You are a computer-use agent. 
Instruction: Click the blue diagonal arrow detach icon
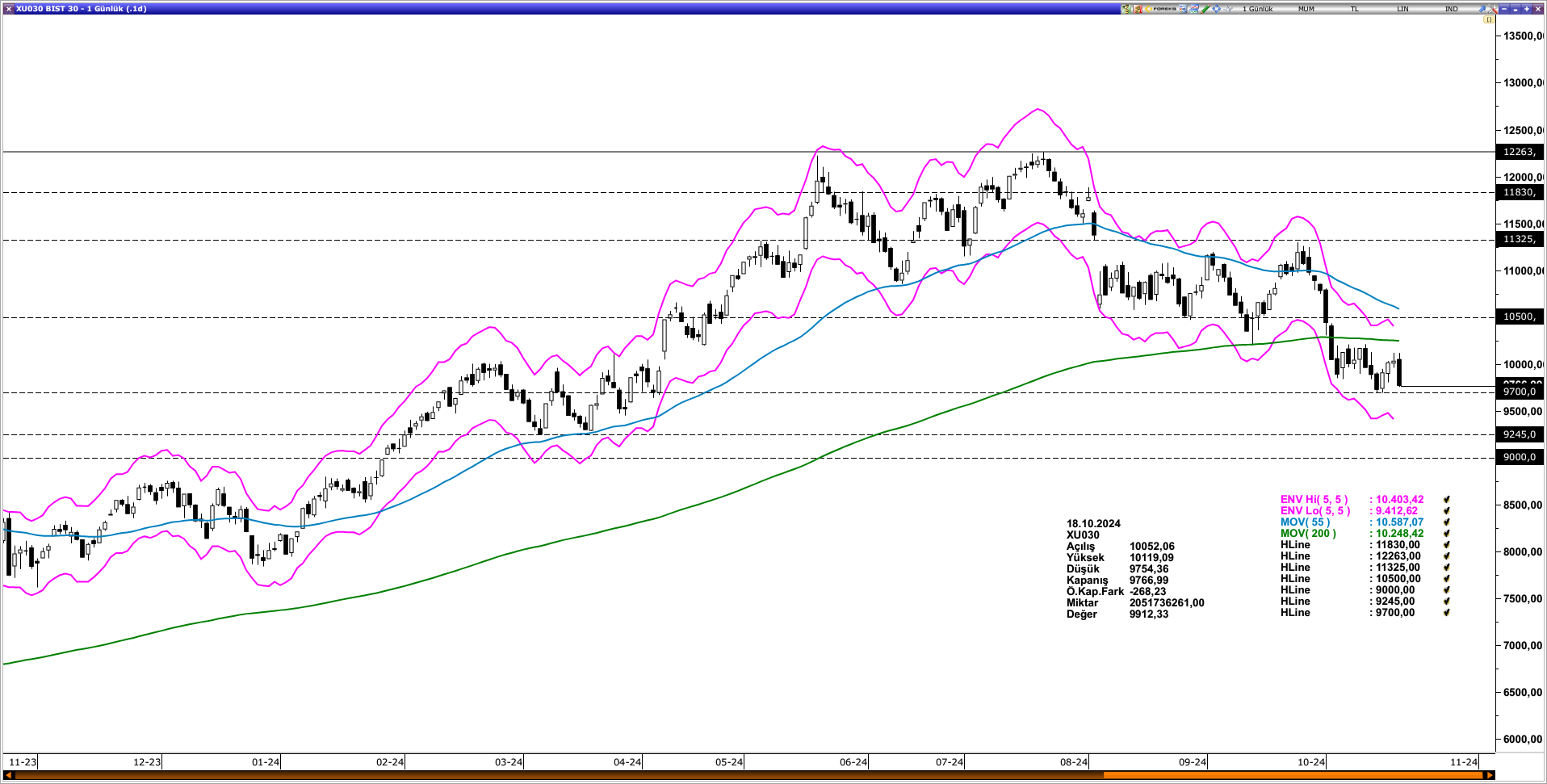[1482, 9]
